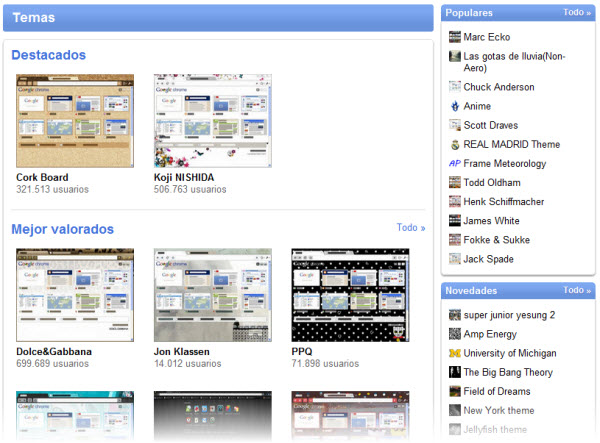The height and width of the screenshot is (443, 600).
Task: Click the Marc Ecko theme icon
Action: 455,37
